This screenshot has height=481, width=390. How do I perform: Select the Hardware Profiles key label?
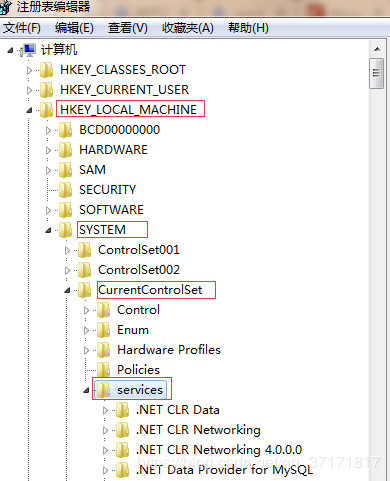point(169,350)
